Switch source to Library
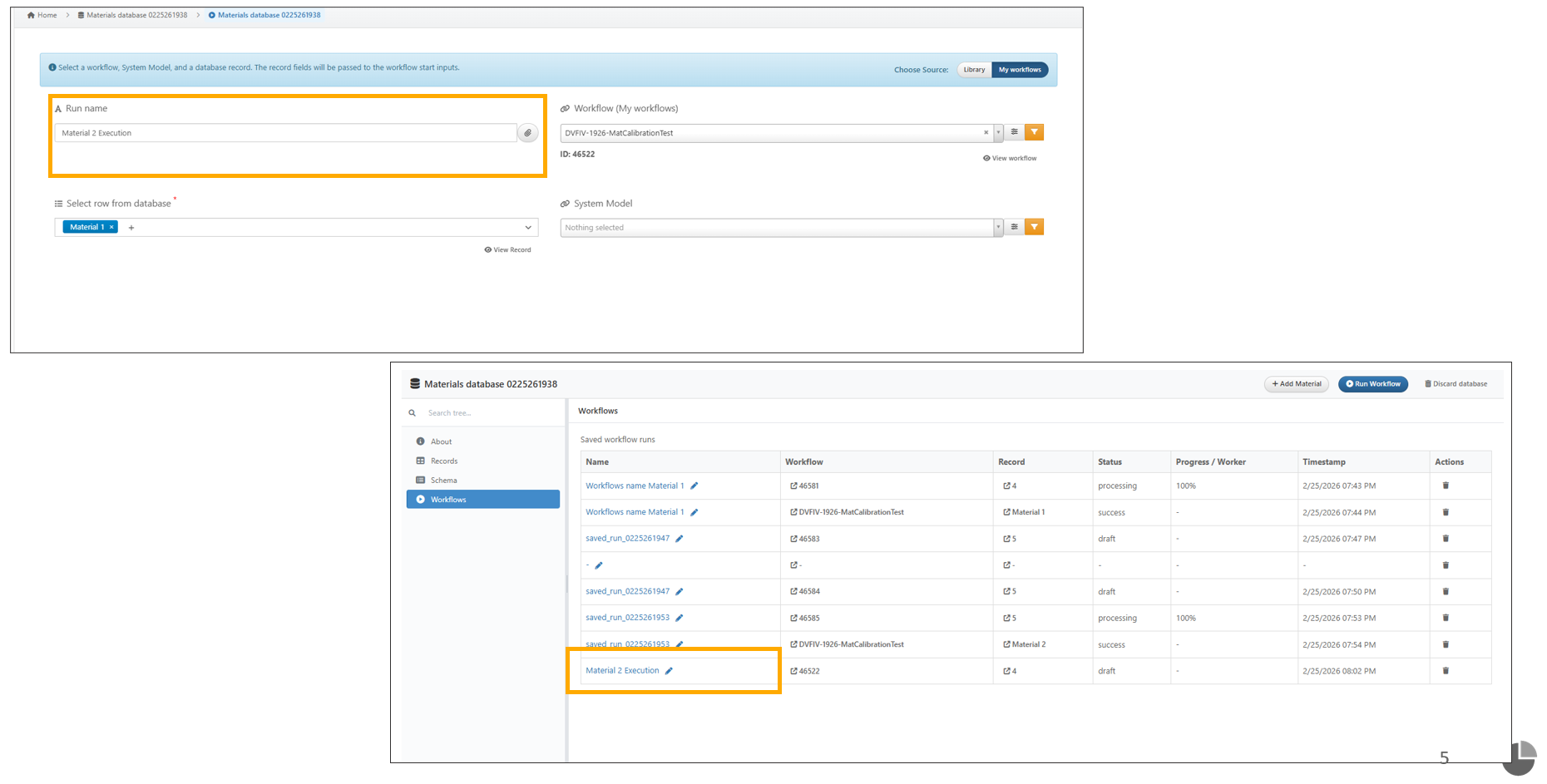The image size is (1547, 784). 974,70
